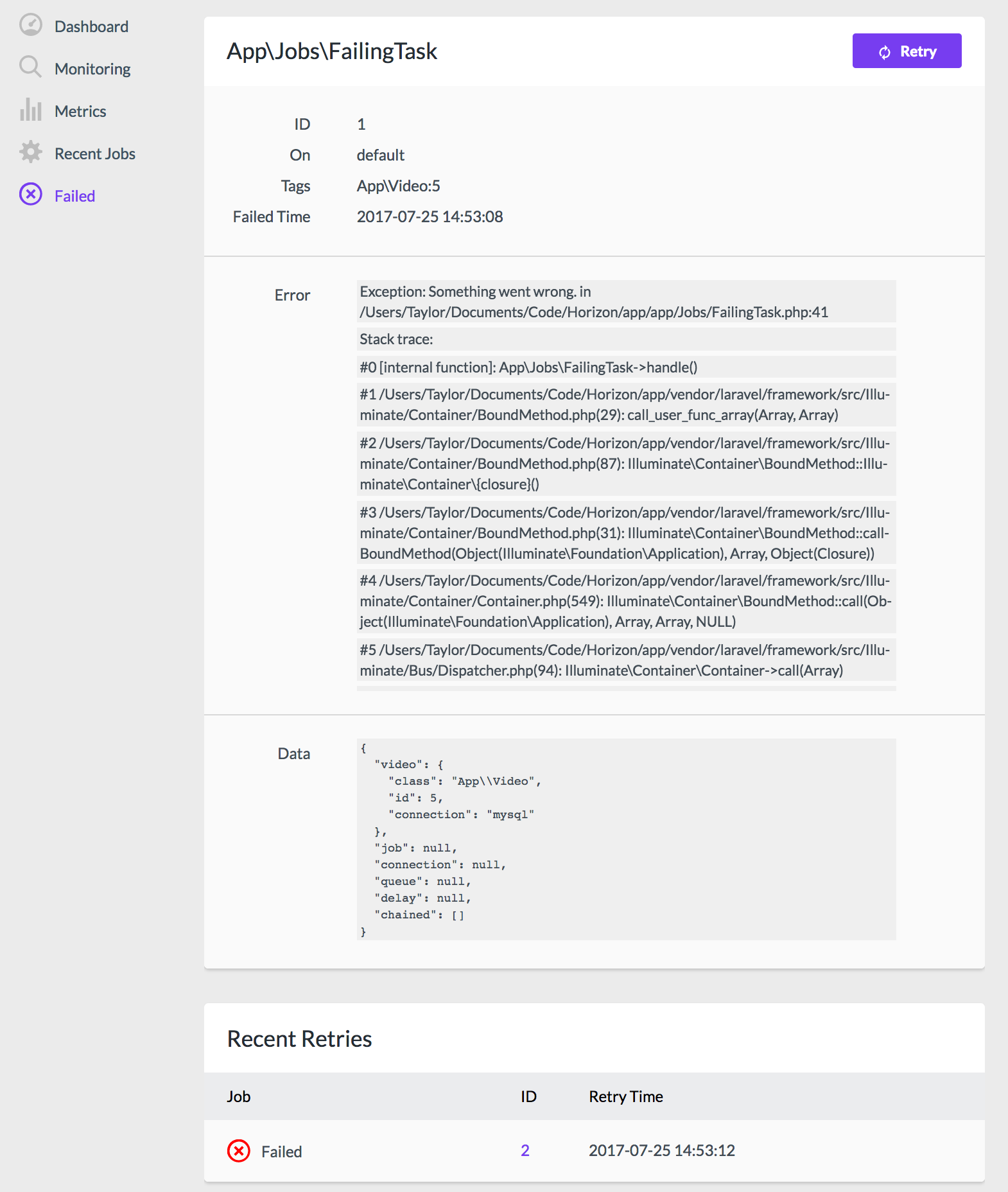Click the Monitoring magnifier icon
Screen dimensions: 1008x1192
click(x=30, y=67)
